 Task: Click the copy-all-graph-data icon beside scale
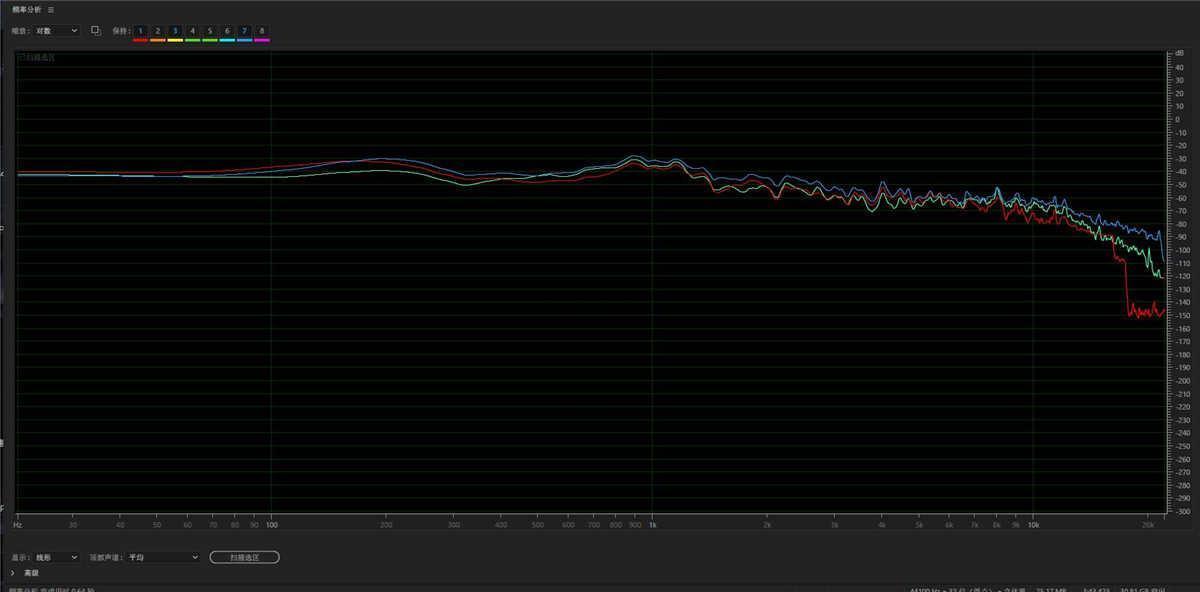coord(96,31)
